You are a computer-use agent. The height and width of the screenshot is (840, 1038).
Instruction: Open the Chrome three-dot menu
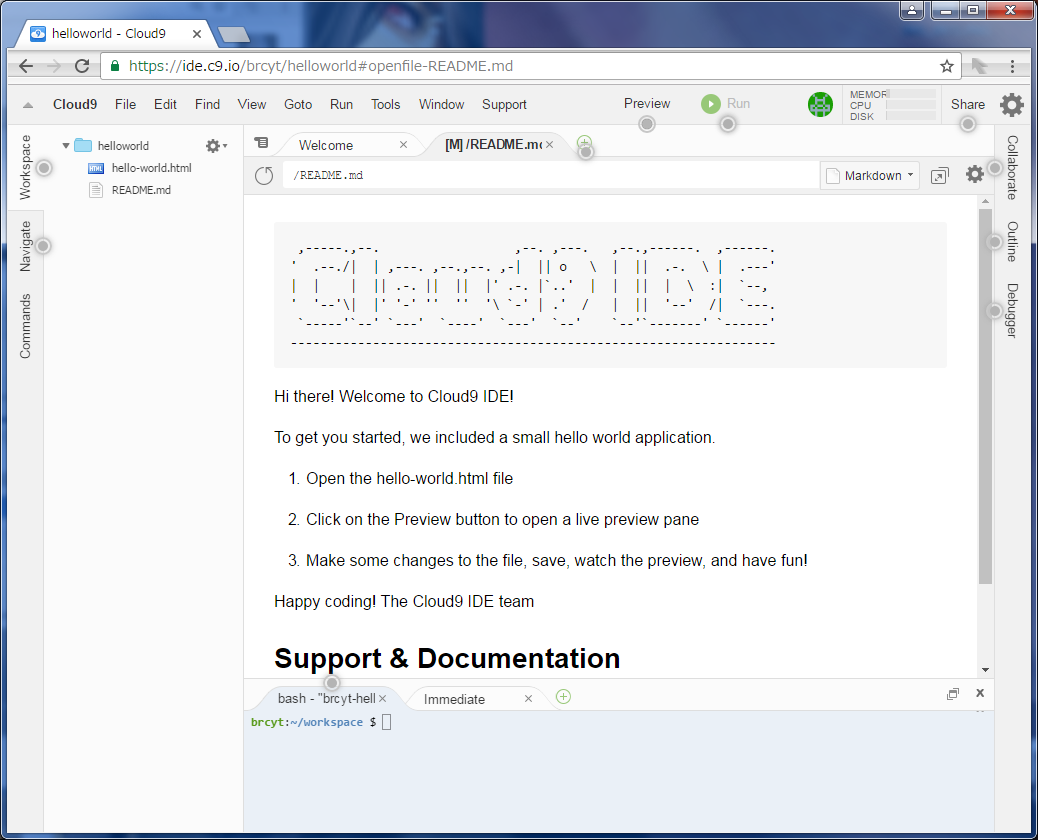[x=1012, y=66]
